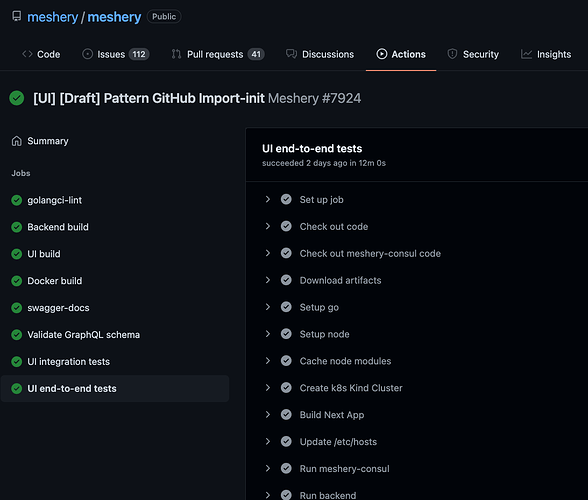Open the Insights tab

click(x=546, y=54)
